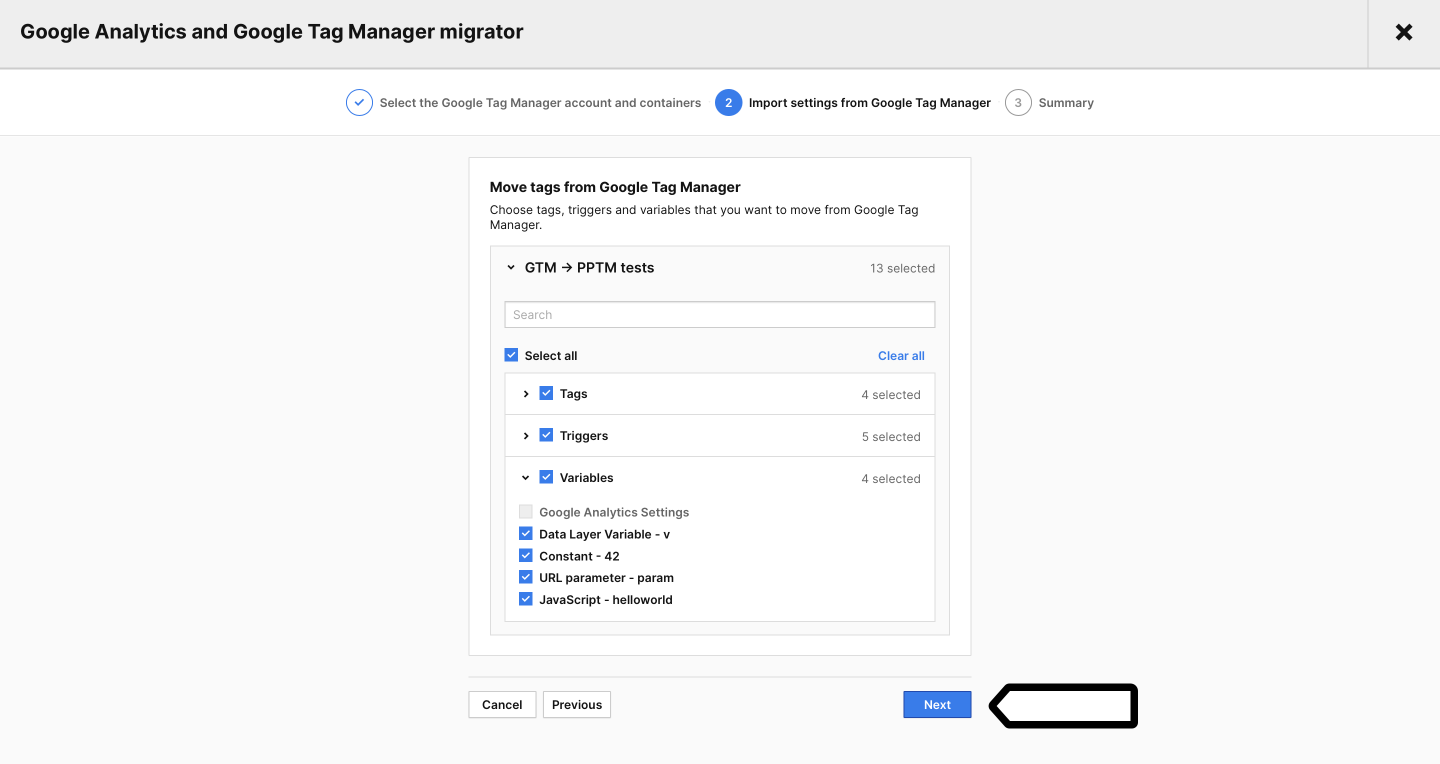This screenshot has width=1440, height=764.
Task: Uncheck the Triggers checkbox
Action: pyautogui.click(x=546, y=435)
